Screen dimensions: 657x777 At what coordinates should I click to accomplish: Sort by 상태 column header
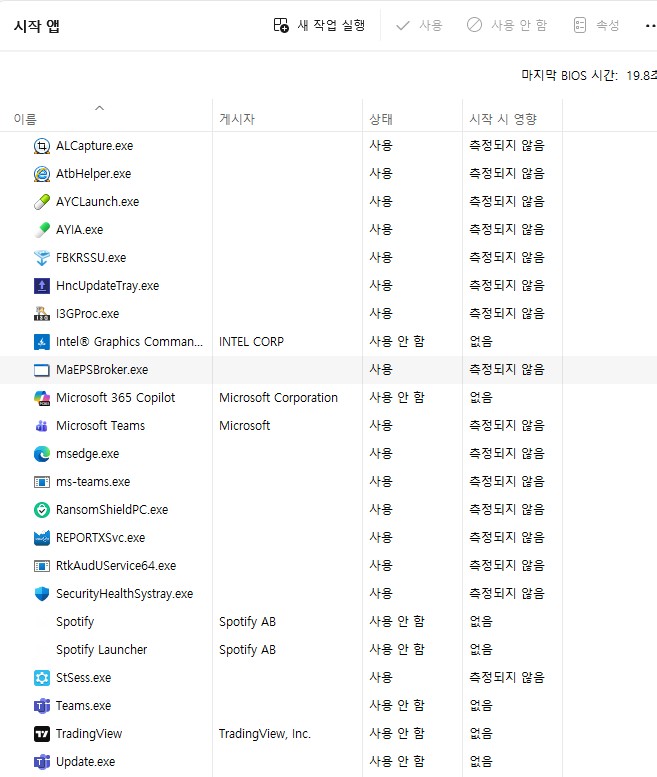(x=381, y=119)
